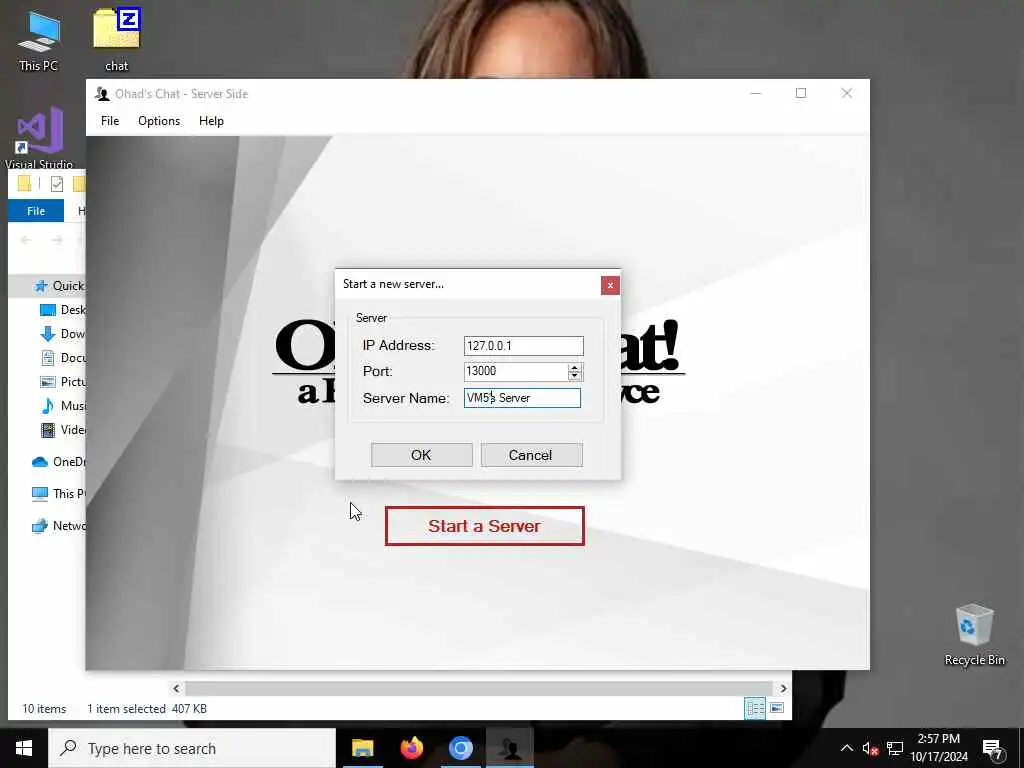Click the IP Address field
The image size is (1024, 768).
[523, 345]
